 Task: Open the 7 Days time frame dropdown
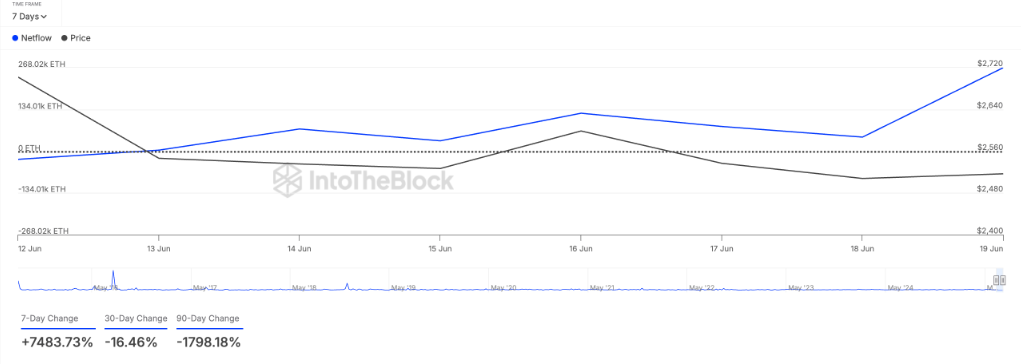pos(29,16)
